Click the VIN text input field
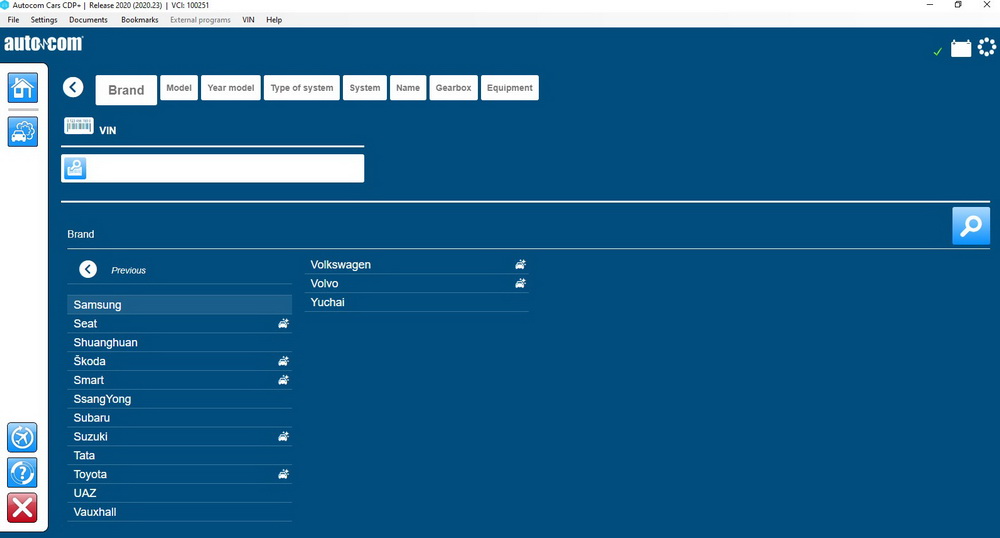Image resolution: width=1000 pixels, height=538 pixels. [224, 169]
